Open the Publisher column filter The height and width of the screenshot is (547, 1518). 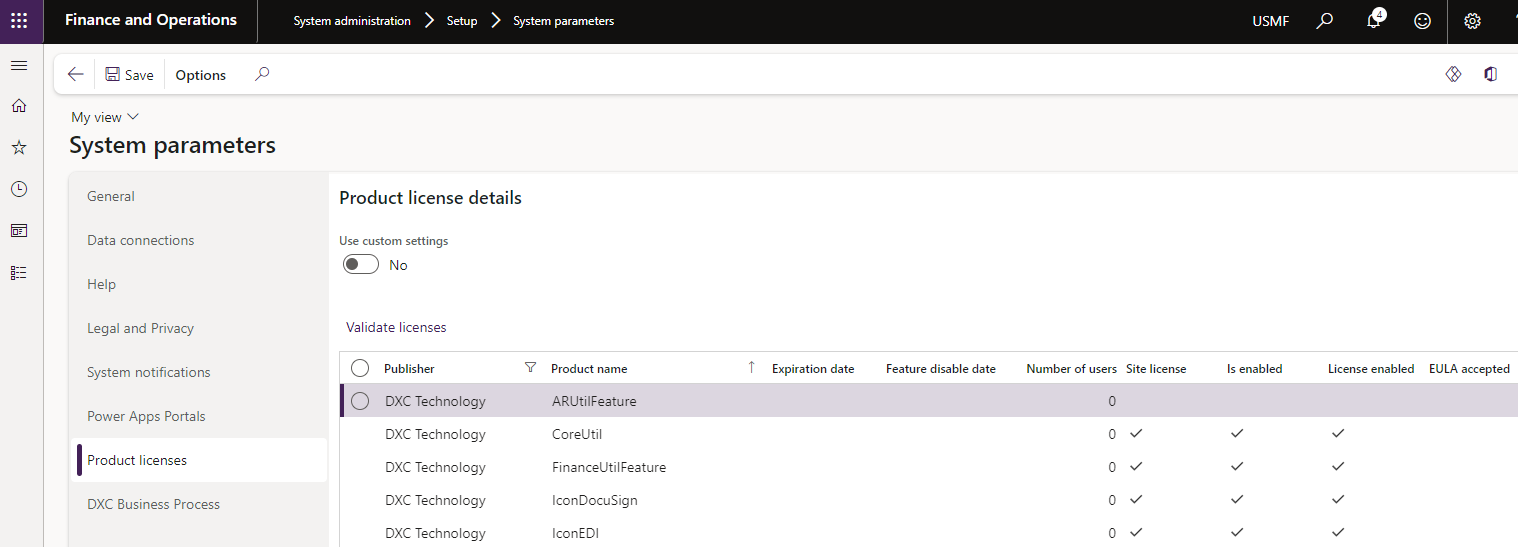click(530, 368)
